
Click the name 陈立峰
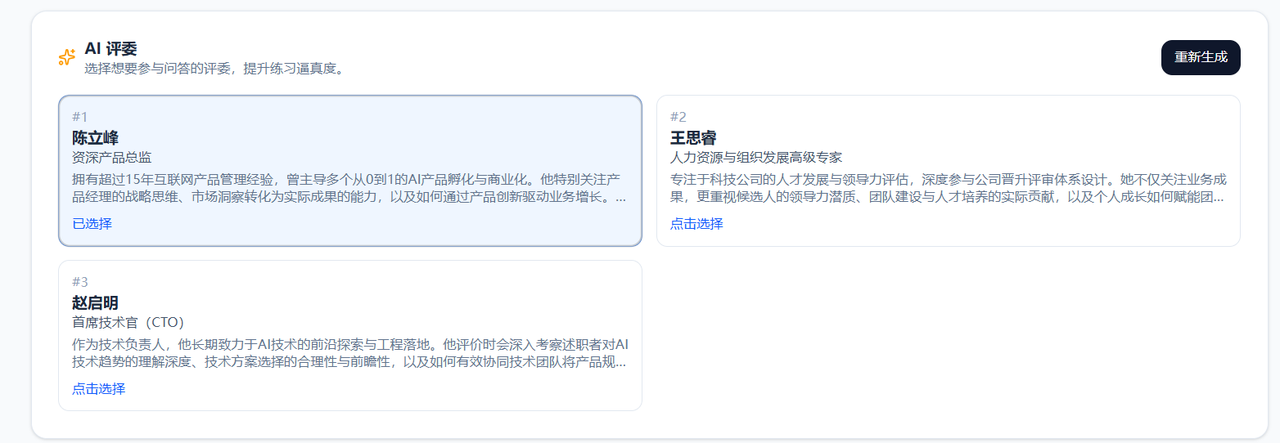point(95,137)
